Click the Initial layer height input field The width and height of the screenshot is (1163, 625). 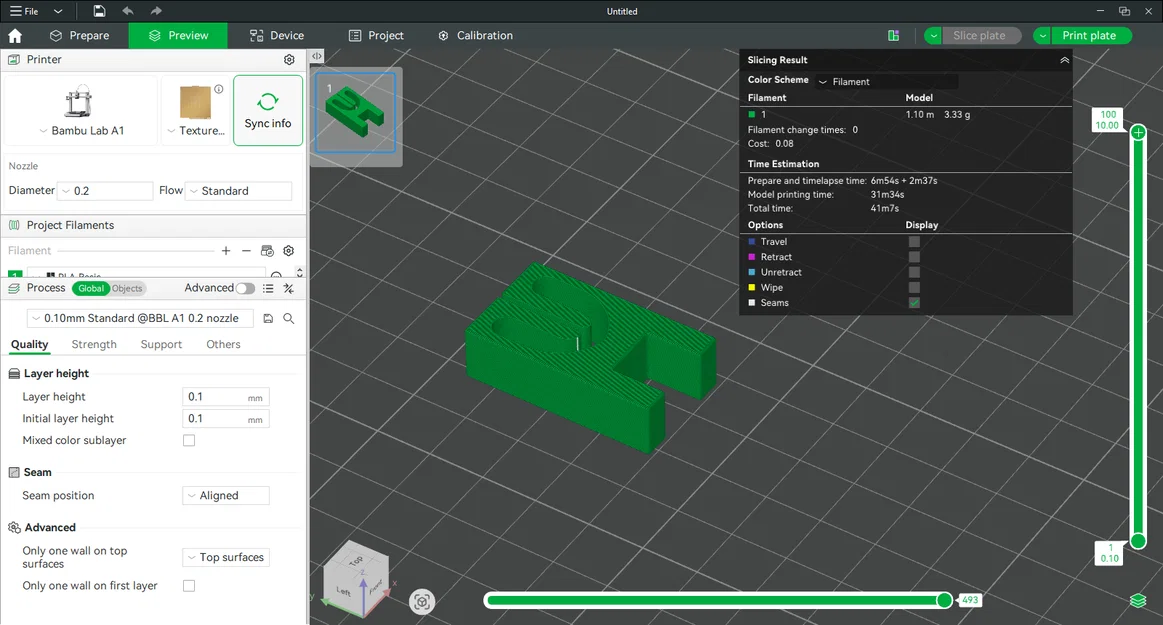(225, 418)
